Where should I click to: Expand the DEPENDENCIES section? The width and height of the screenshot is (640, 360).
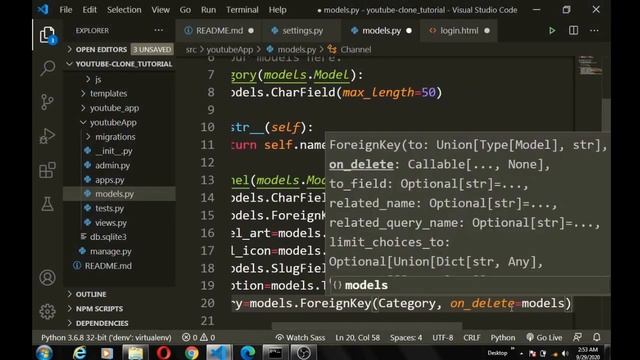point(102,323)
